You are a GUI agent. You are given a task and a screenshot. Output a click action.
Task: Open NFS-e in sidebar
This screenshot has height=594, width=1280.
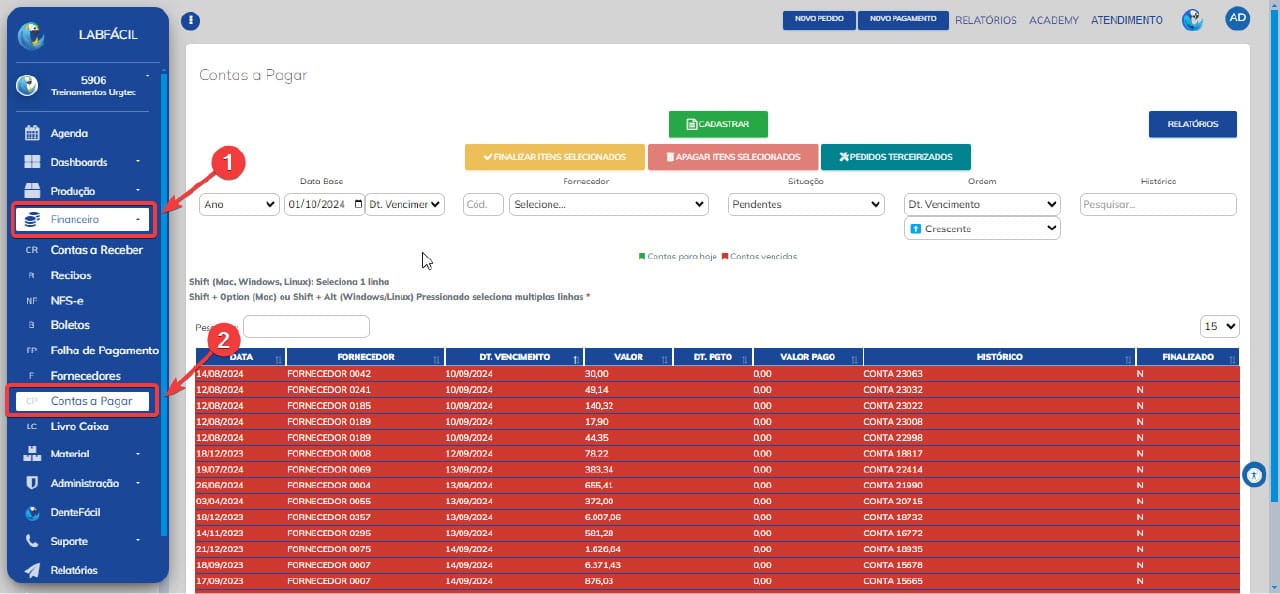67,300
